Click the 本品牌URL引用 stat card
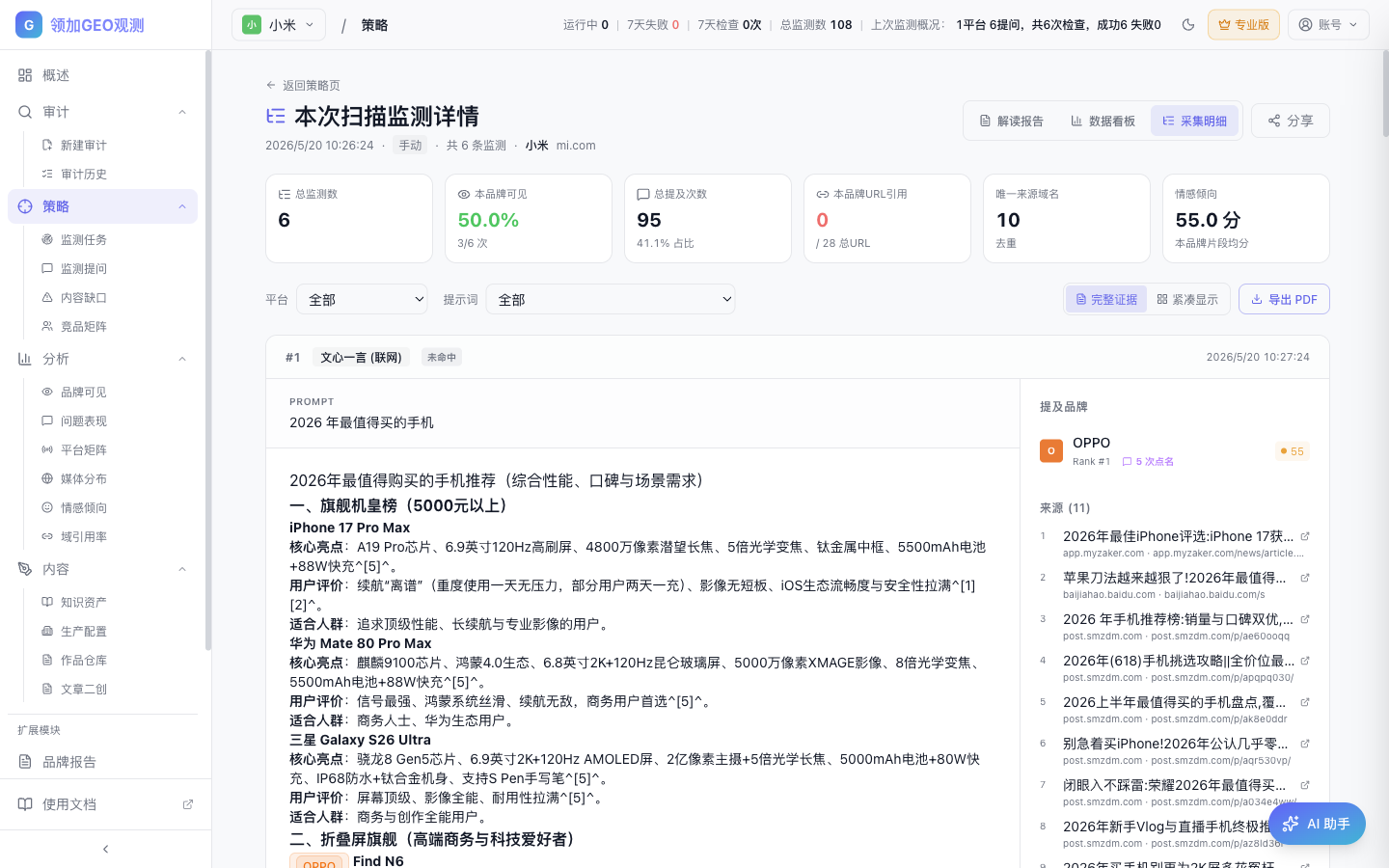This screenshot has height=868, width=1389. click(887, 219)
